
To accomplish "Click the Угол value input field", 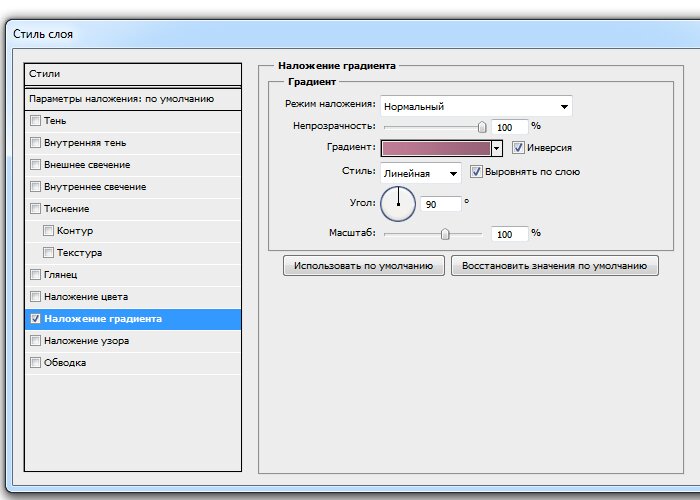I will click(x=441, y=204).
